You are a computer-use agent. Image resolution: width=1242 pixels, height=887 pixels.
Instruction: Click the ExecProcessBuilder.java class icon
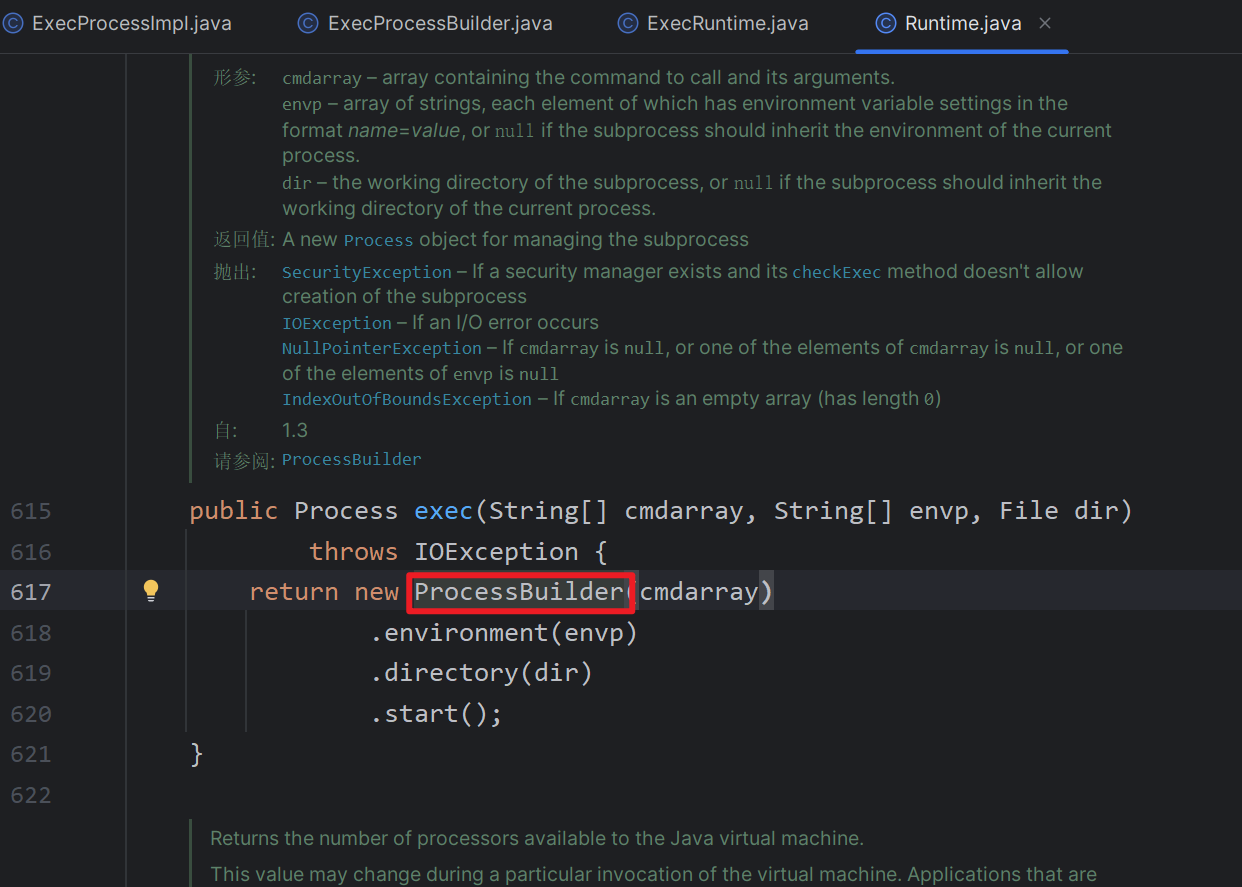[x=308, y=23]
